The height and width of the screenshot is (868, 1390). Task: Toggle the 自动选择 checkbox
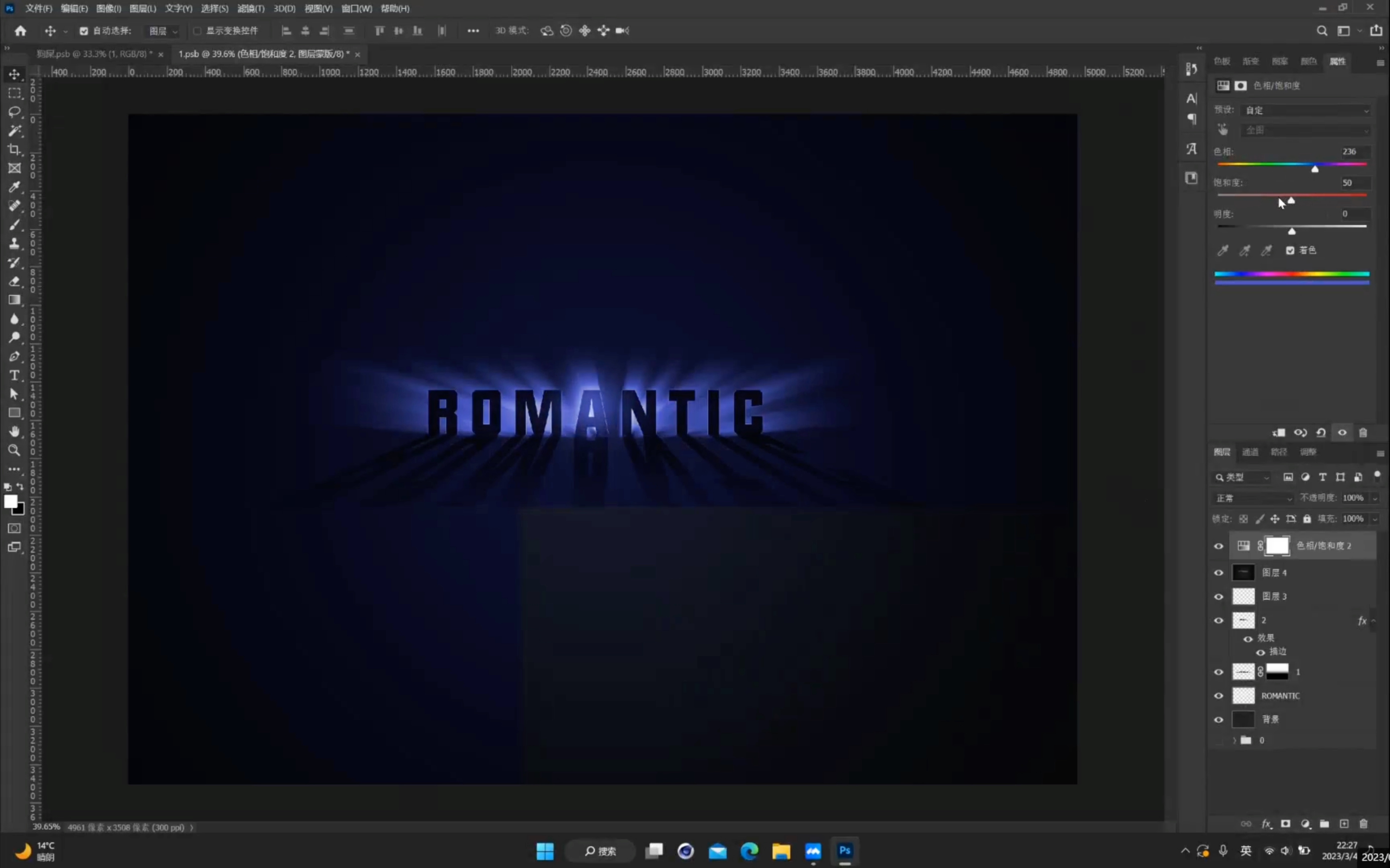pos(84,31)
